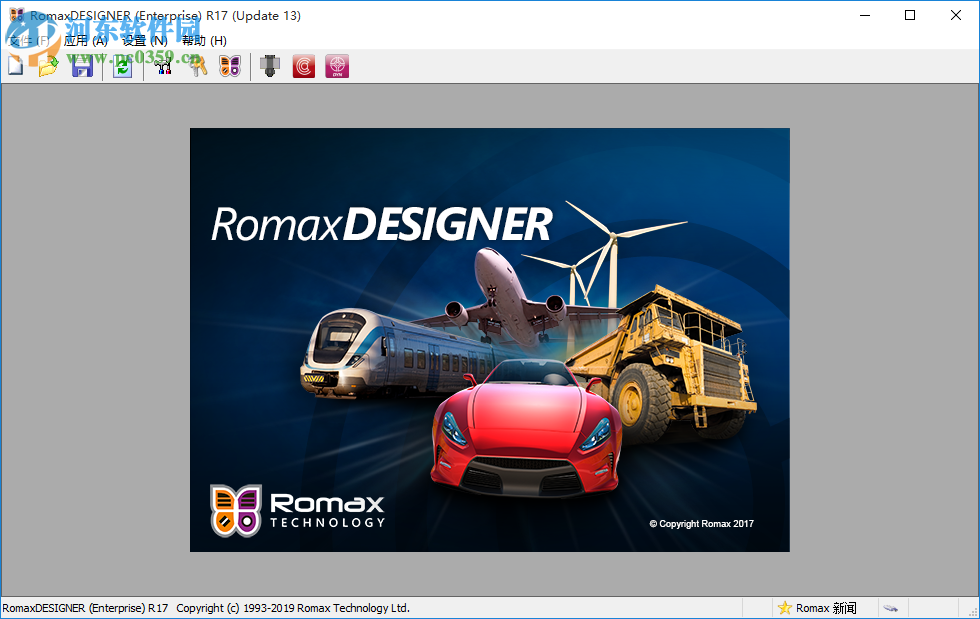Open the 文件 (F) menu
The image size is (980, 619).
pos(30,40)
